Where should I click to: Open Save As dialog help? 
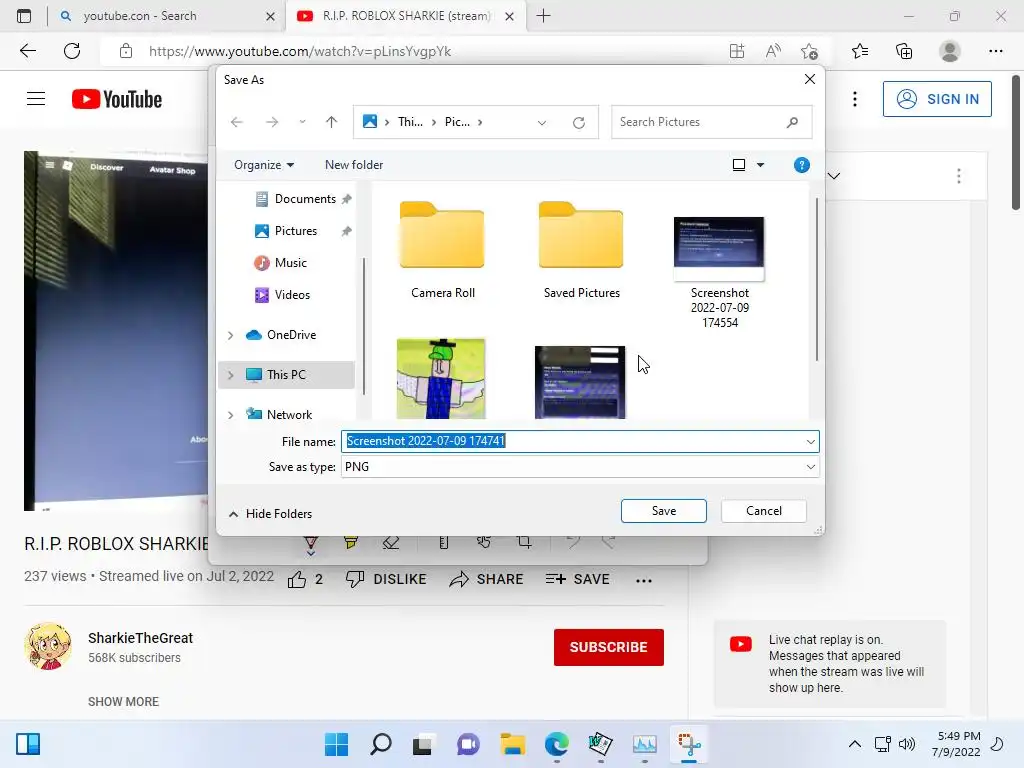(801, 165)
